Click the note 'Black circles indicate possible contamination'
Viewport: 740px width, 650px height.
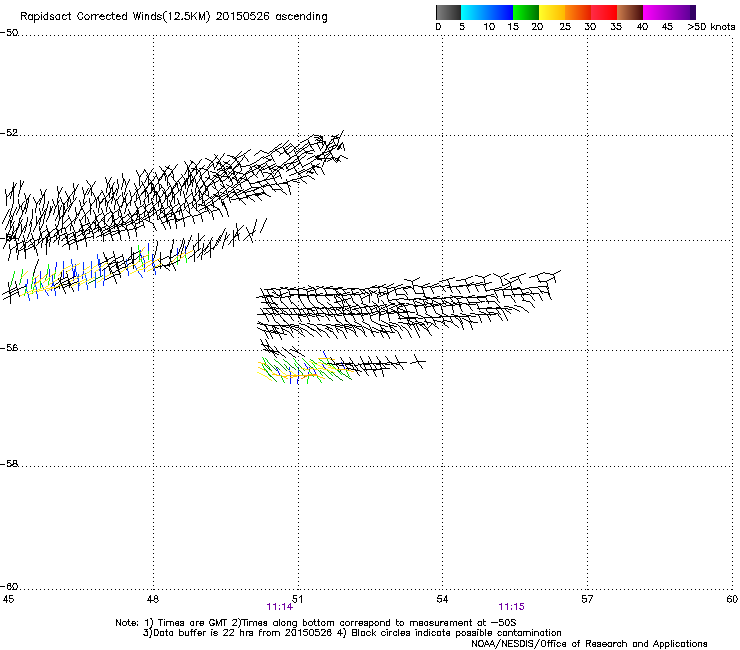tap(456, 633)
